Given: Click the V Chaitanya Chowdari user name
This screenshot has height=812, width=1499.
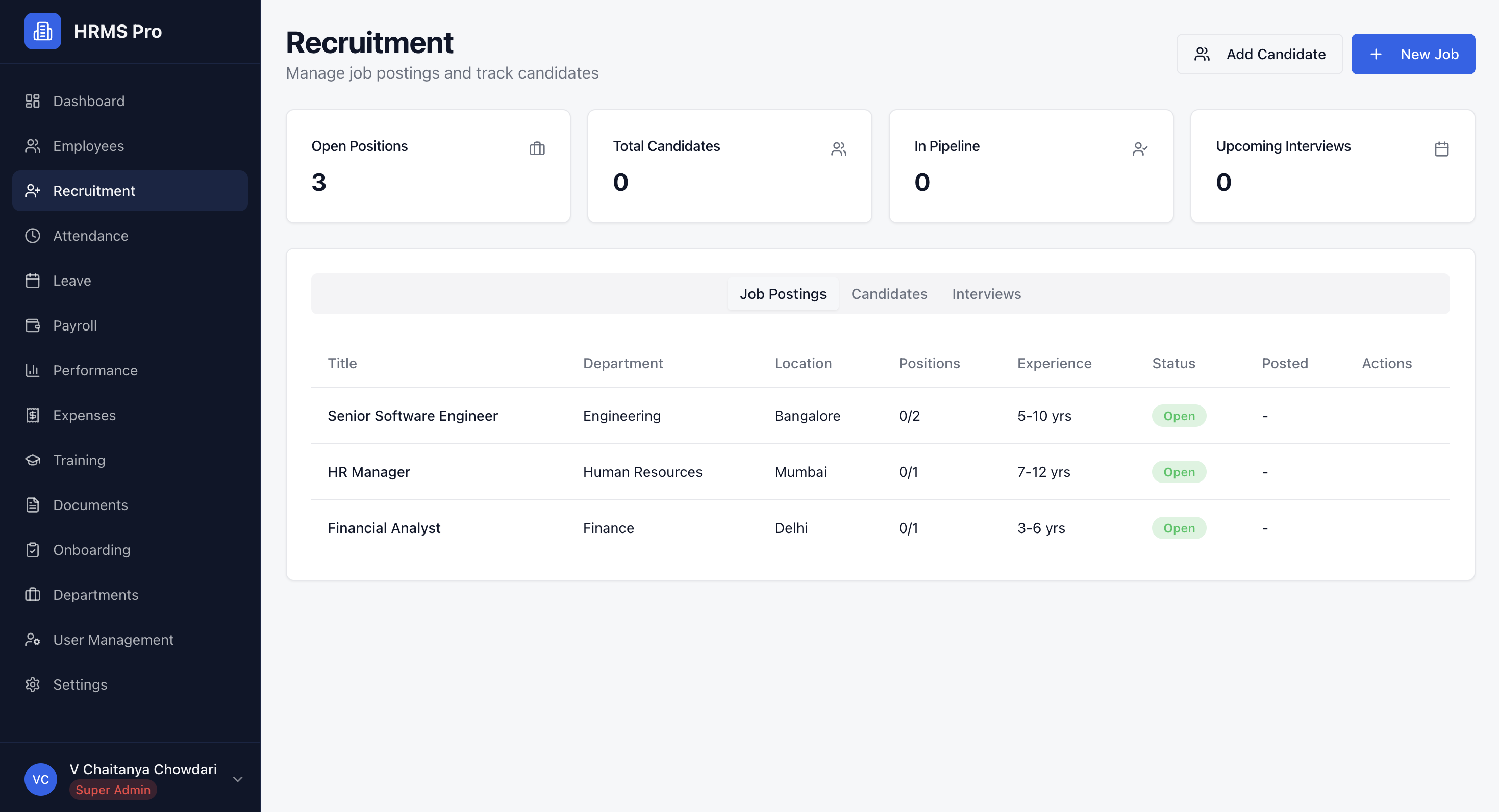Looking at the screenshot, I should 143,769.
